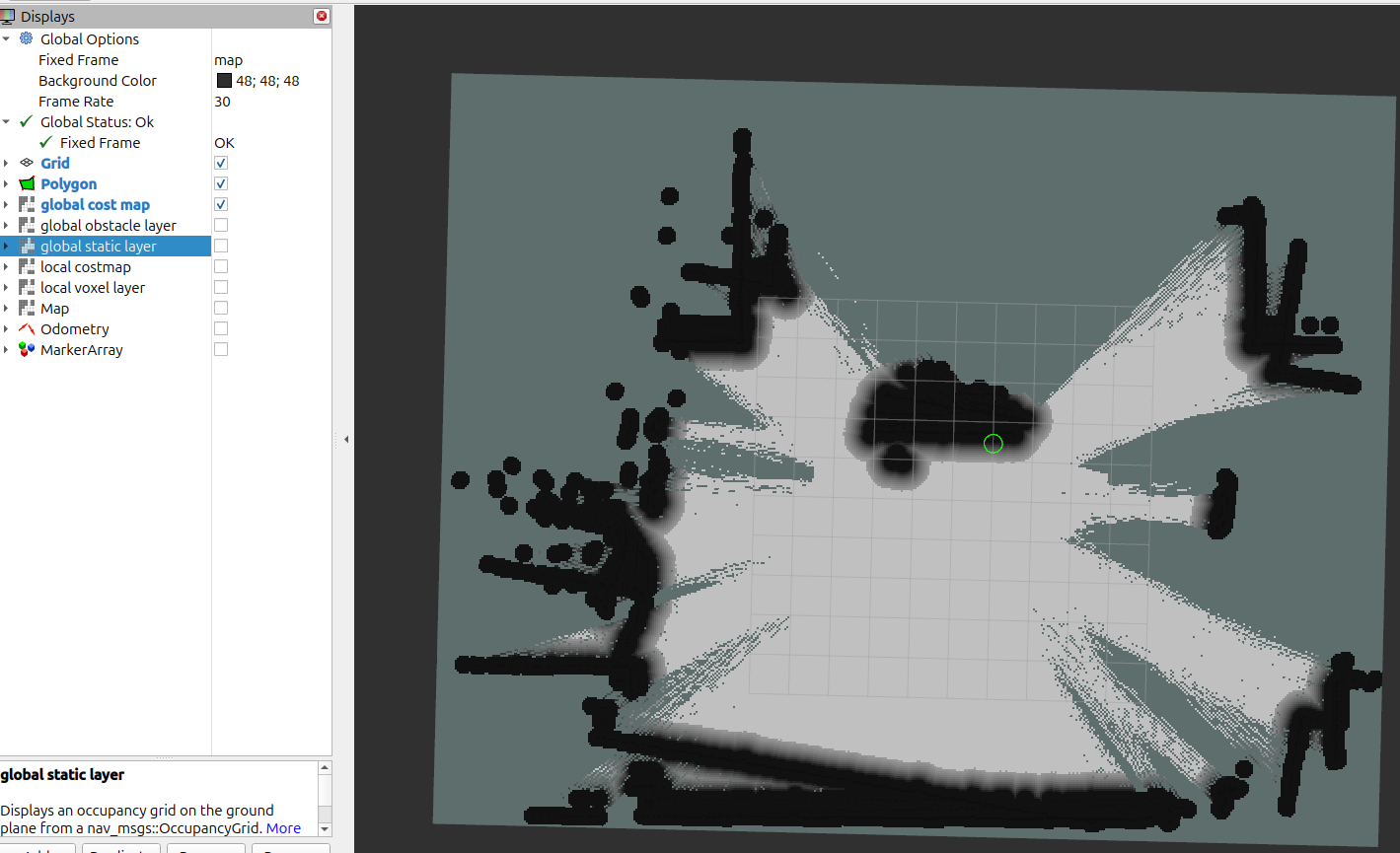Edit the Background Color value 48; 48; 48
1400x853 pixels.
click(x=267, y=81)
